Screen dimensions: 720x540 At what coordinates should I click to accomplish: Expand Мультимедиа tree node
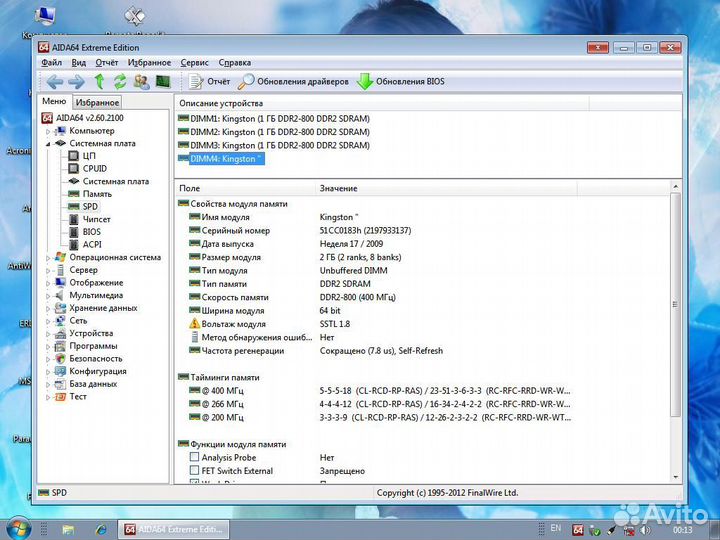(x=48, y=296)
